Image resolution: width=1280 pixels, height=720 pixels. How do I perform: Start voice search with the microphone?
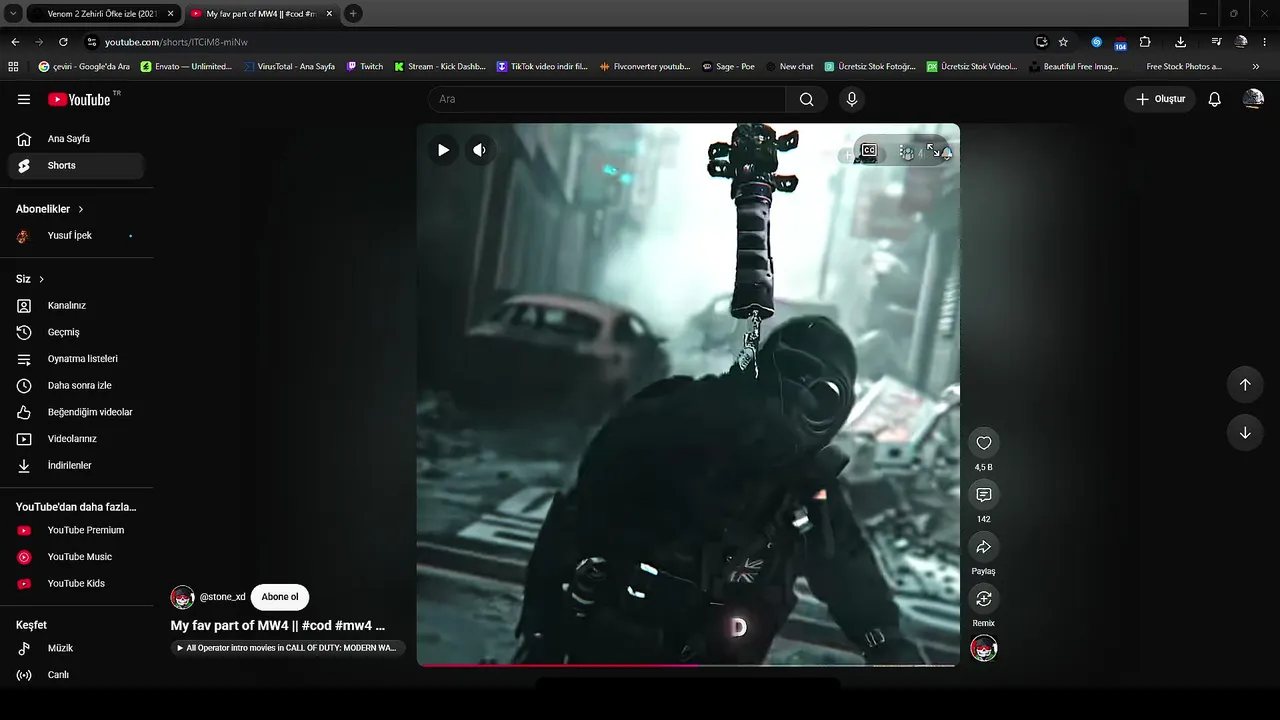click(852, 99)
